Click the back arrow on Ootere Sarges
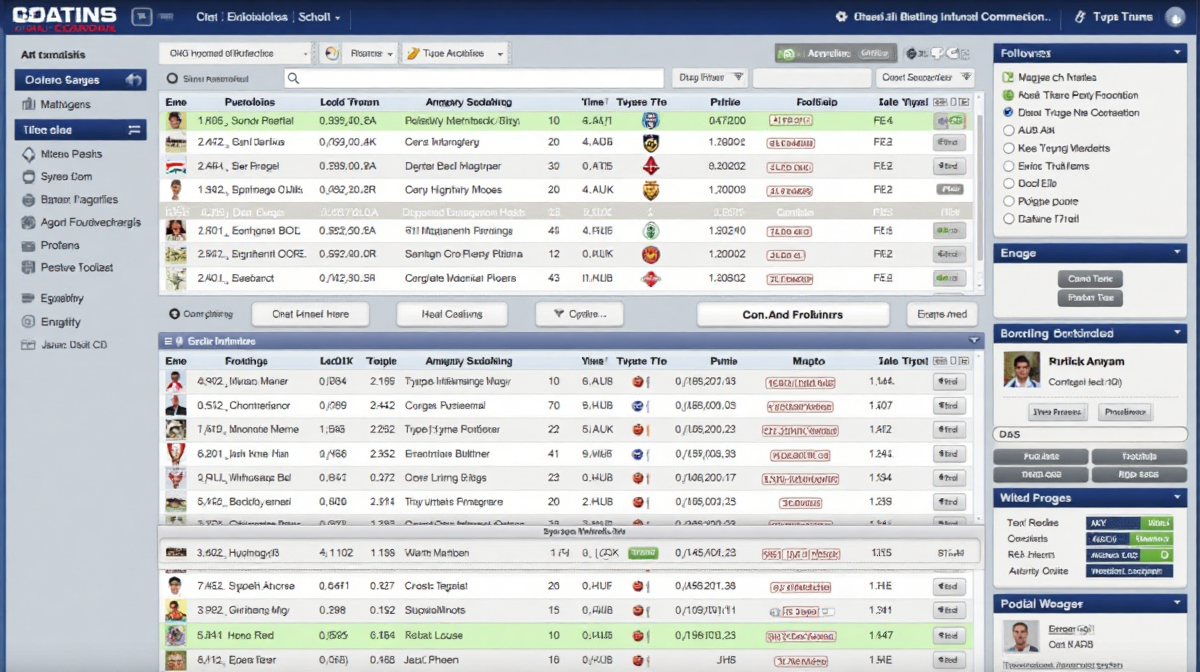This screenshot has width=1200, height=672. click(133, 80)
